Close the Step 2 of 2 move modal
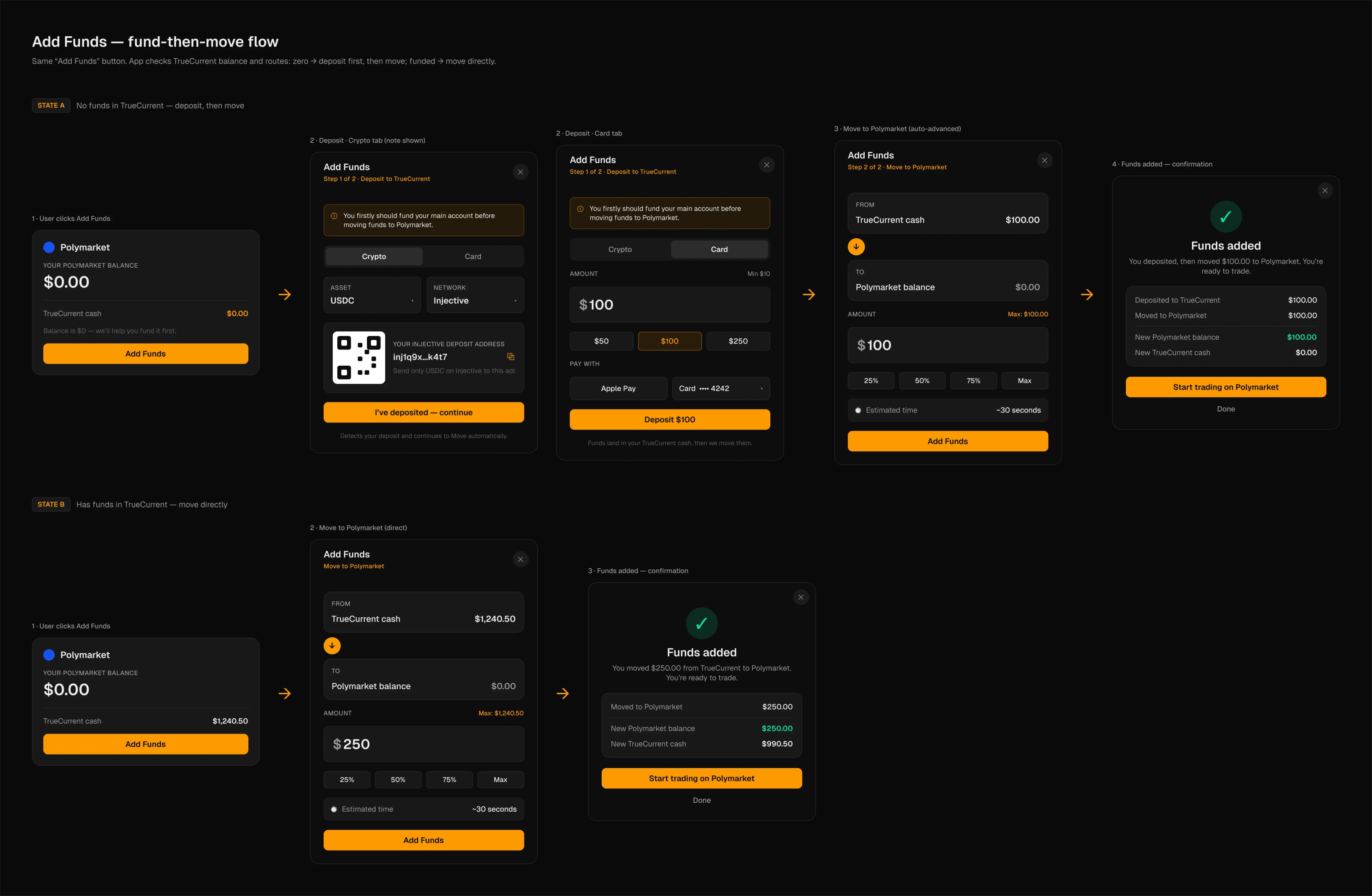Viewport: 1372px width, 896px height. point(1045,160)
